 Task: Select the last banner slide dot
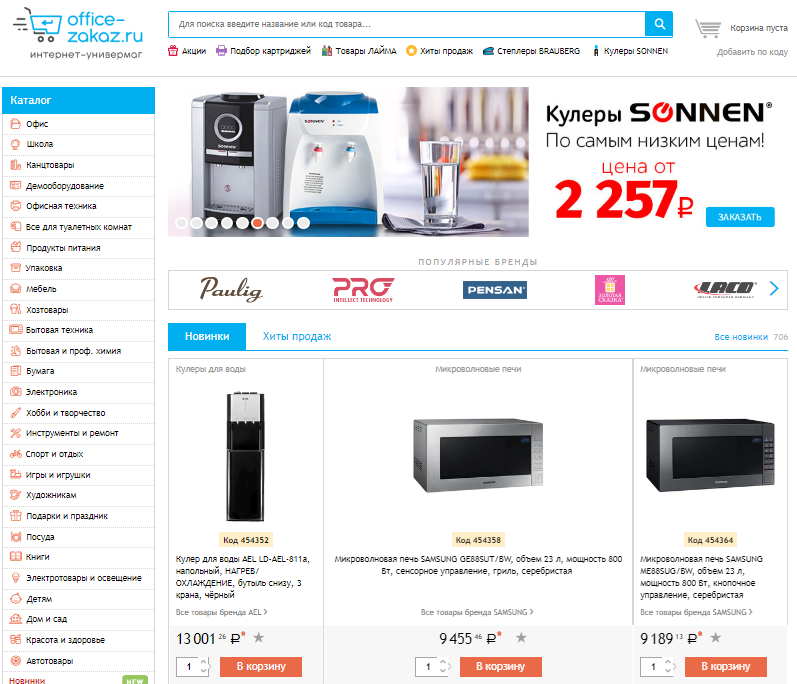pyautogui.click(x=303, y=223)
